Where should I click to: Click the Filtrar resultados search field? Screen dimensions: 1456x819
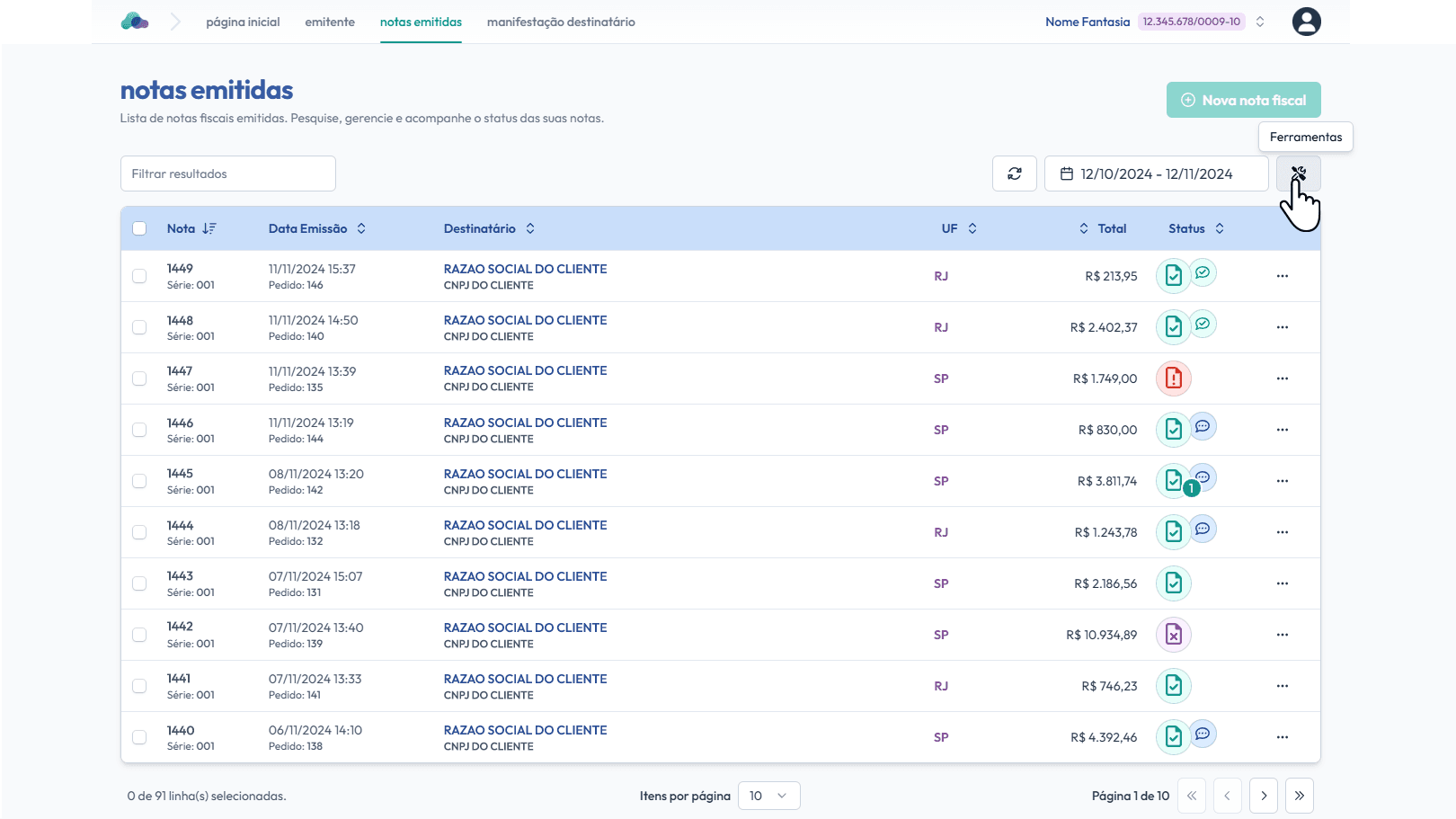point(228,174)
